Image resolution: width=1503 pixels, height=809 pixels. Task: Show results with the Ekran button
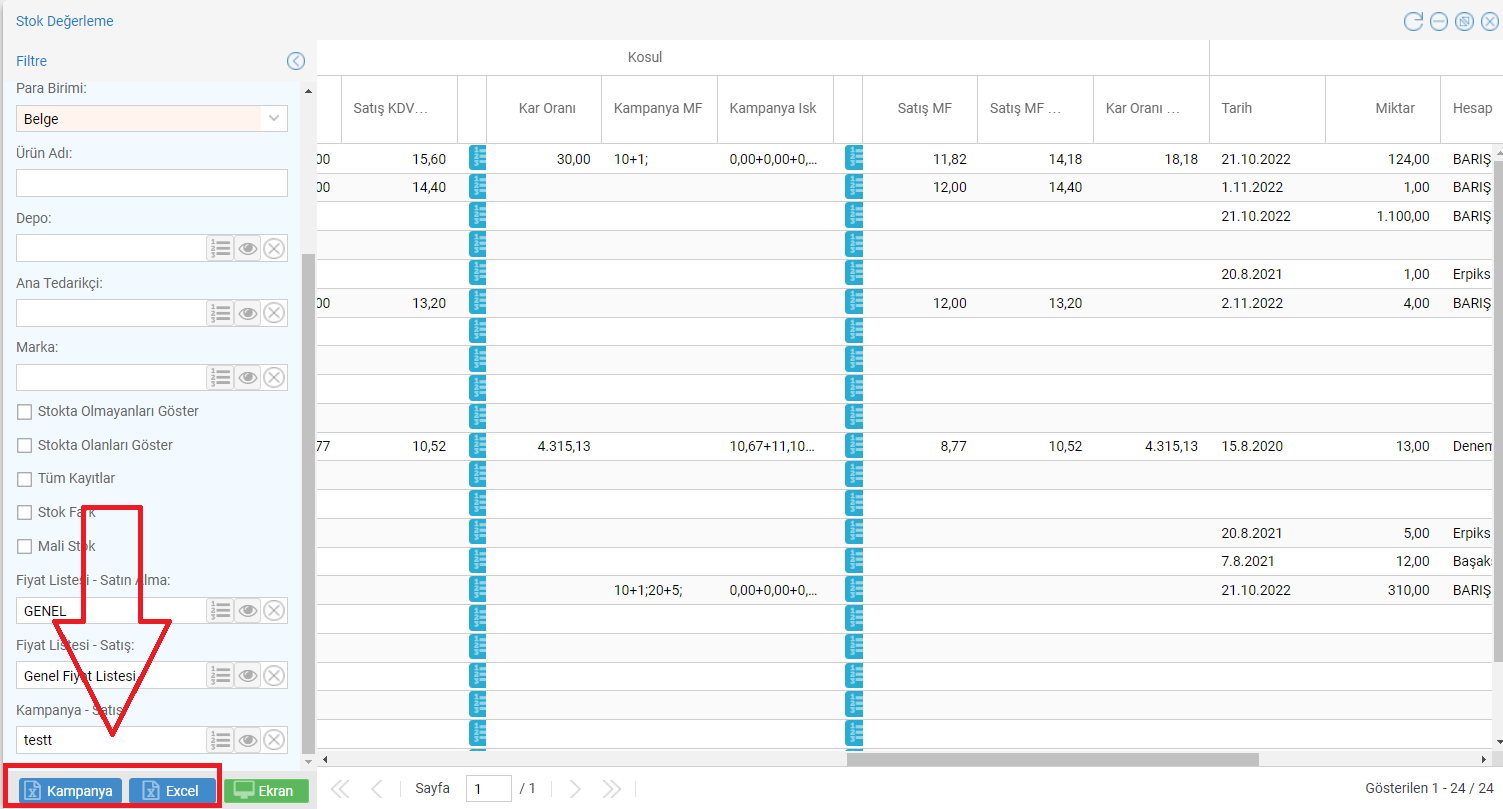pos(266,791)
